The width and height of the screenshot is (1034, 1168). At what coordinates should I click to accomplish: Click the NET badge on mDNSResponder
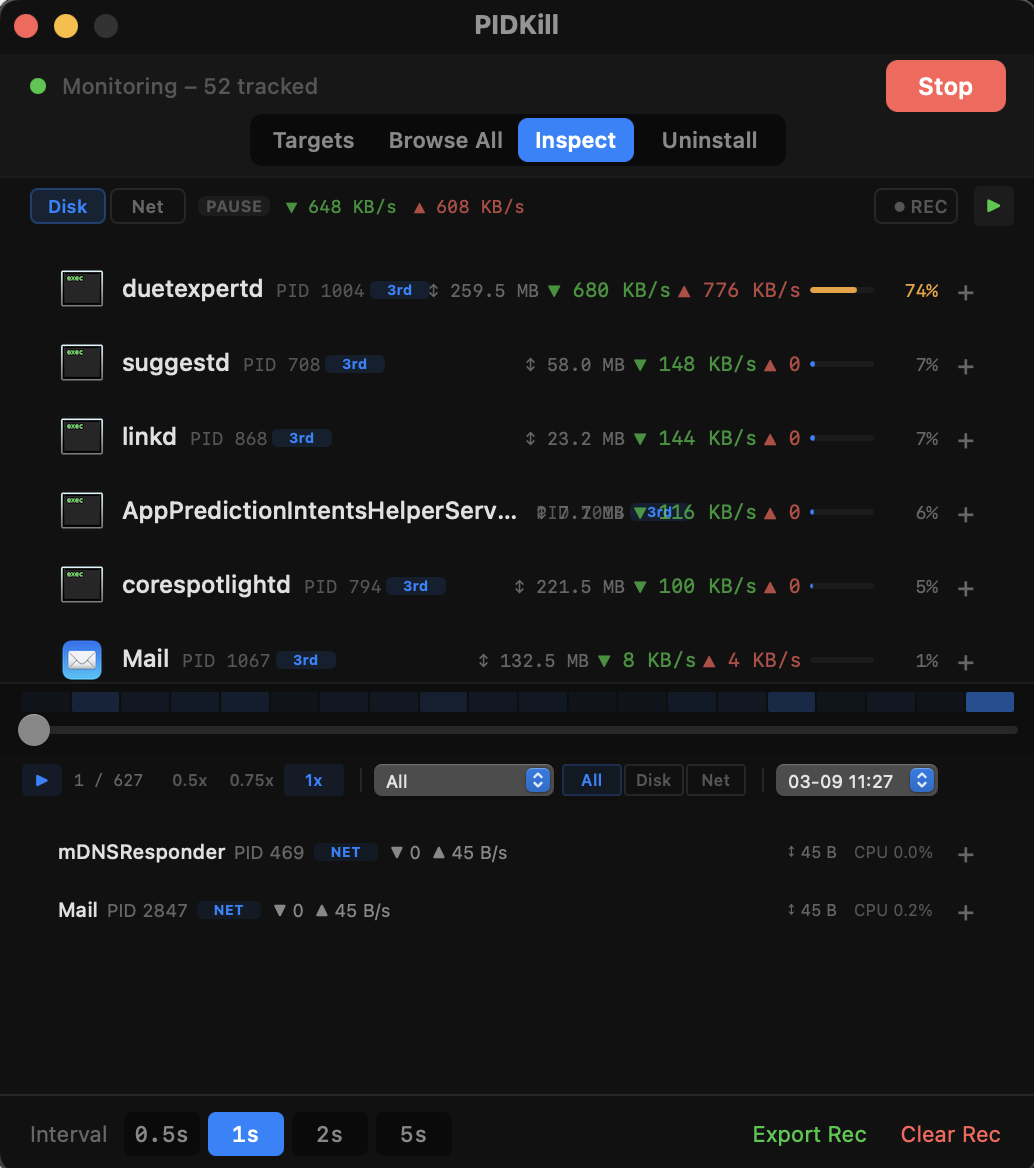click(x=346, y=852)
